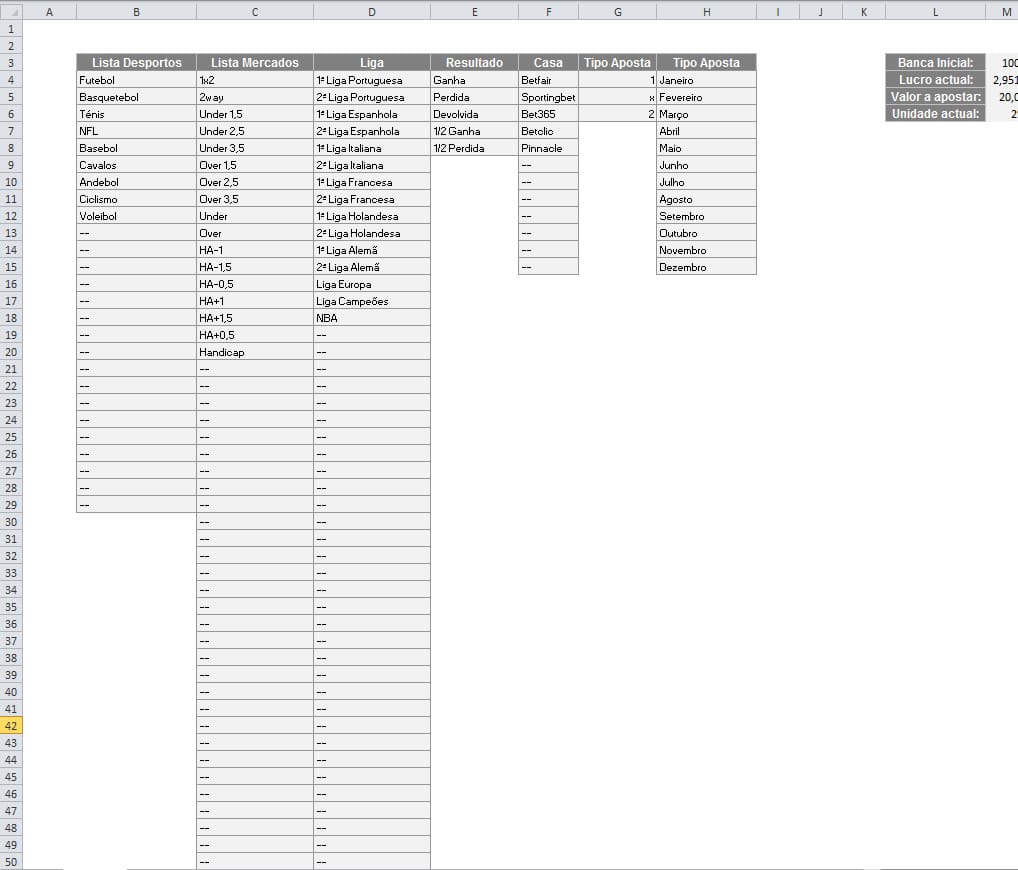Select row 1 header
Viewport: 1018px width, 870px height.
click(x=11, y=29)
